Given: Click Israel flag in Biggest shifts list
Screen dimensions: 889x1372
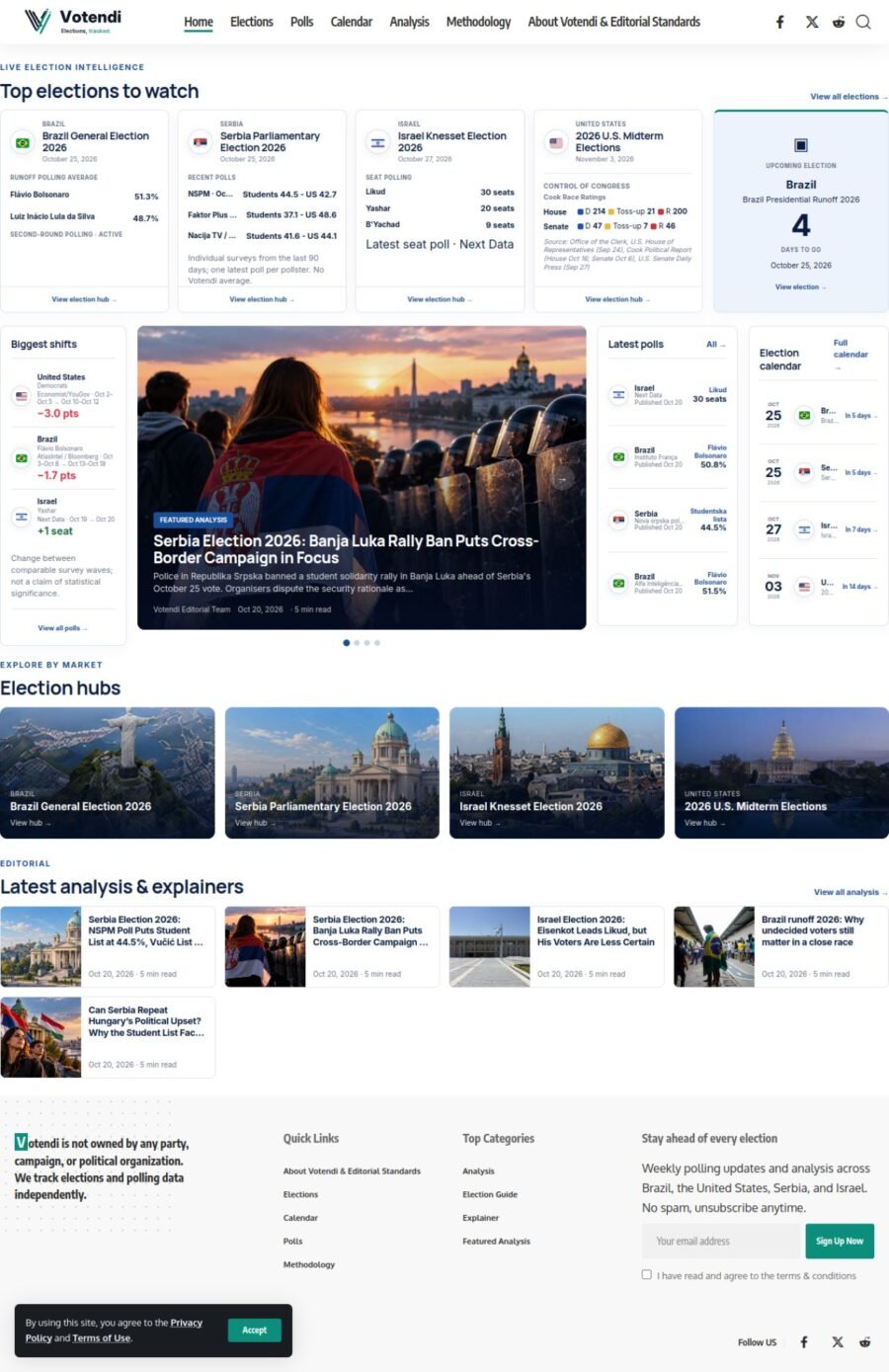Looking at the screenshot, I should [x=22, y=517].
